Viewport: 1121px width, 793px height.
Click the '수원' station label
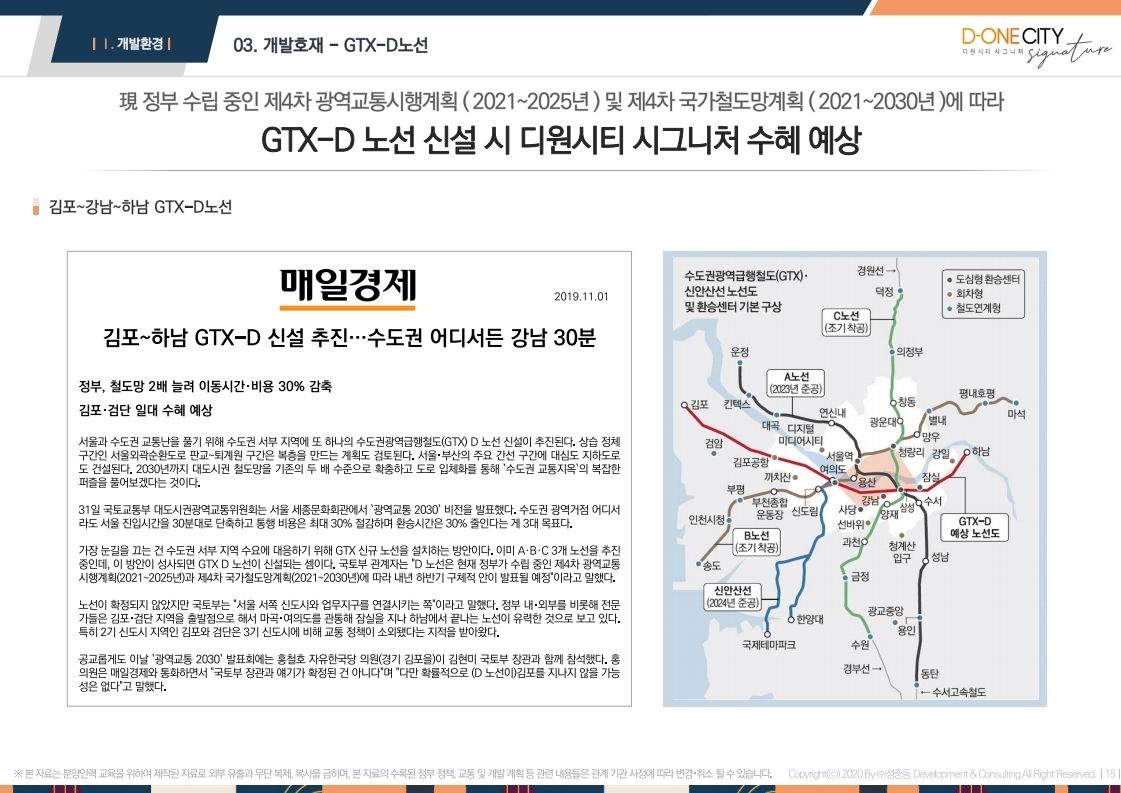coord(859,645)
